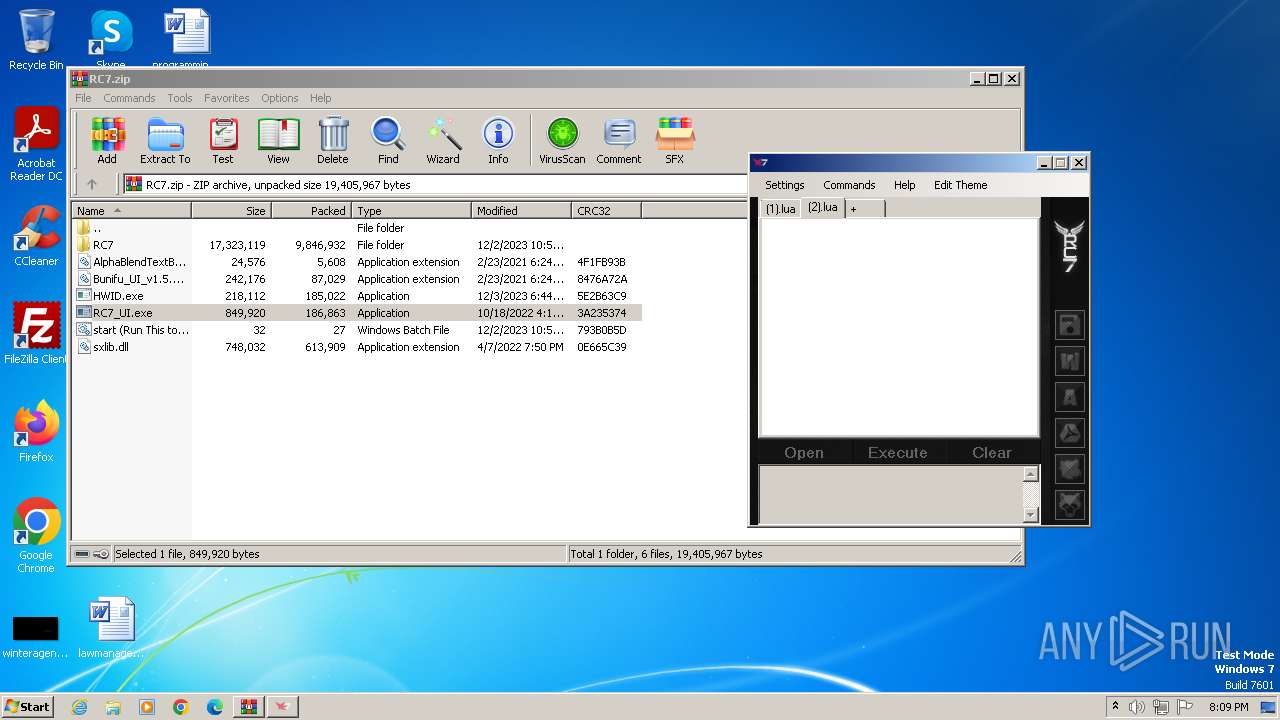Open FileZilla Client desktop icon
1280x720 pixels.
point(36,334)
